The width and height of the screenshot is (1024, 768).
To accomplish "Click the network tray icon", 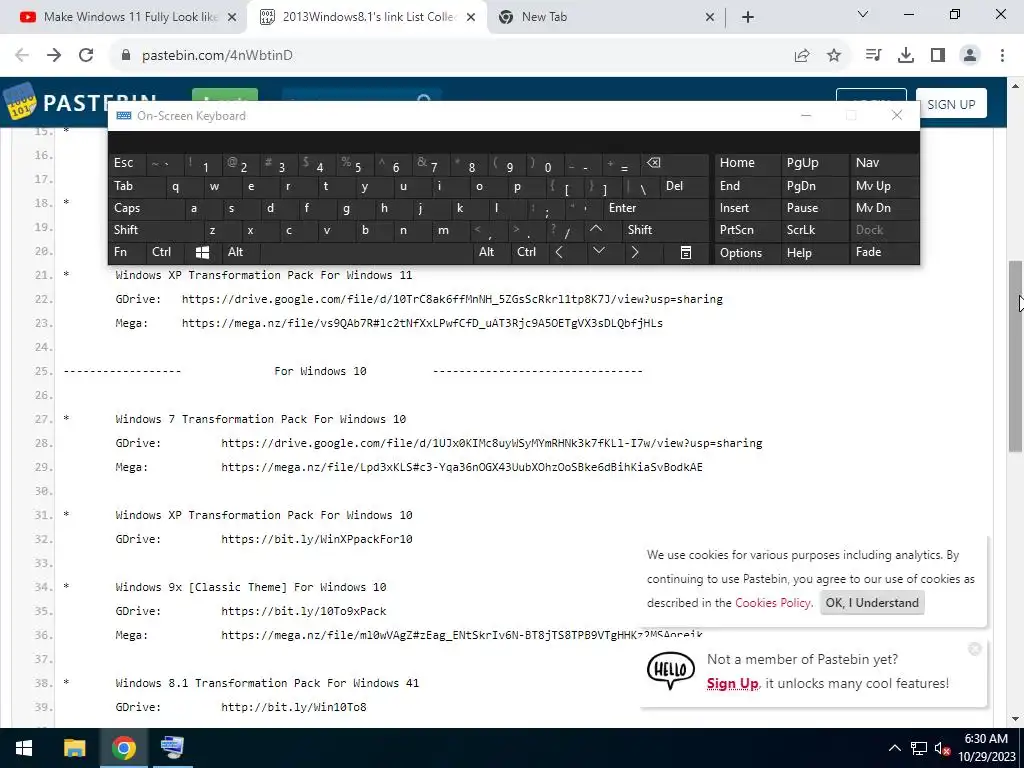I will click(919, 748).
